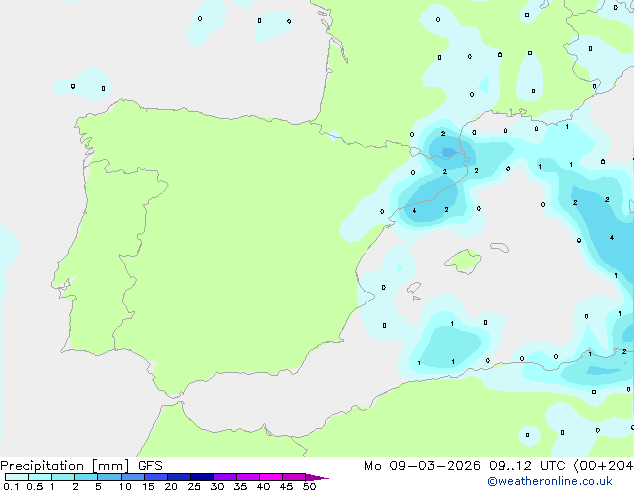The height and width of the screenshot is (490, 634).
Task: Click the legend label '30'
Action: 217,486
